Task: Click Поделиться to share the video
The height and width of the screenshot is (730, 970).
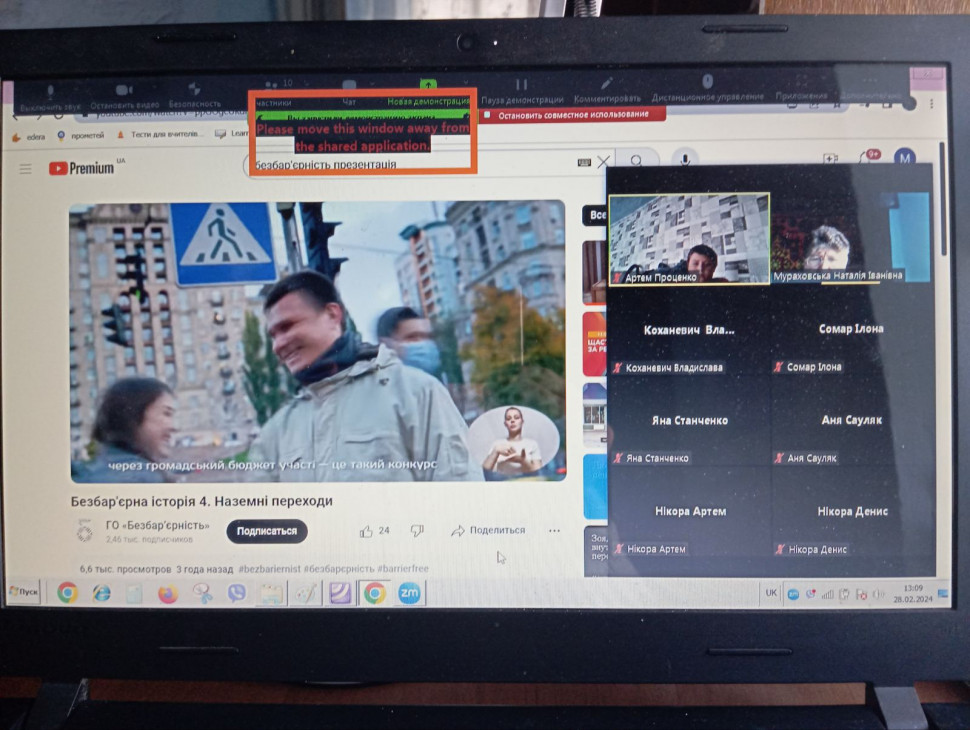Action: 489,530
